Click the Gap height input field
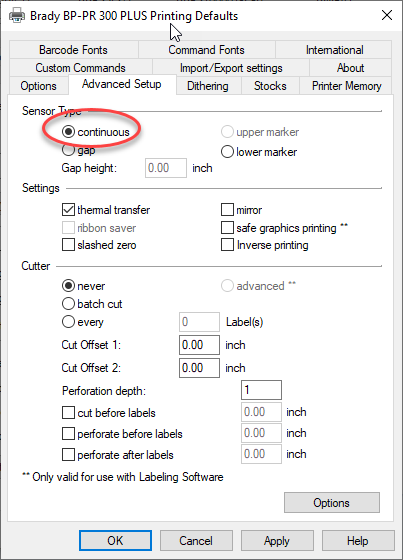The height and width of the screenshot is (560, 403). 166,168
